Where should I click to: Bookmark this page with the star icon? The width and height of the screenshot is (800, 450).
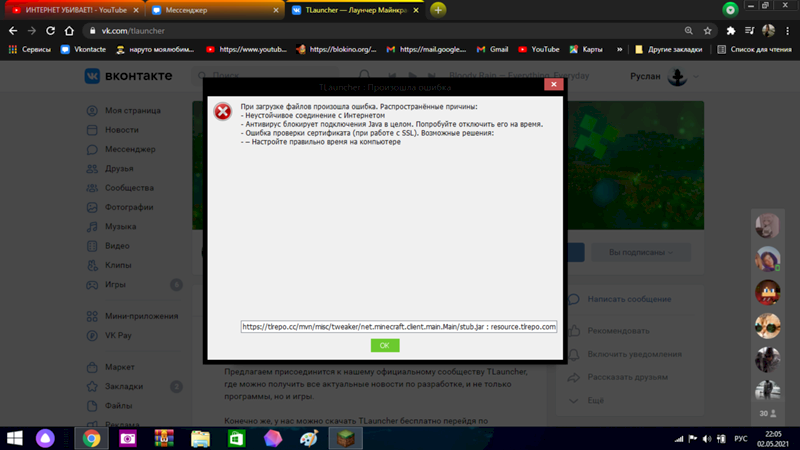pos(708,31)
